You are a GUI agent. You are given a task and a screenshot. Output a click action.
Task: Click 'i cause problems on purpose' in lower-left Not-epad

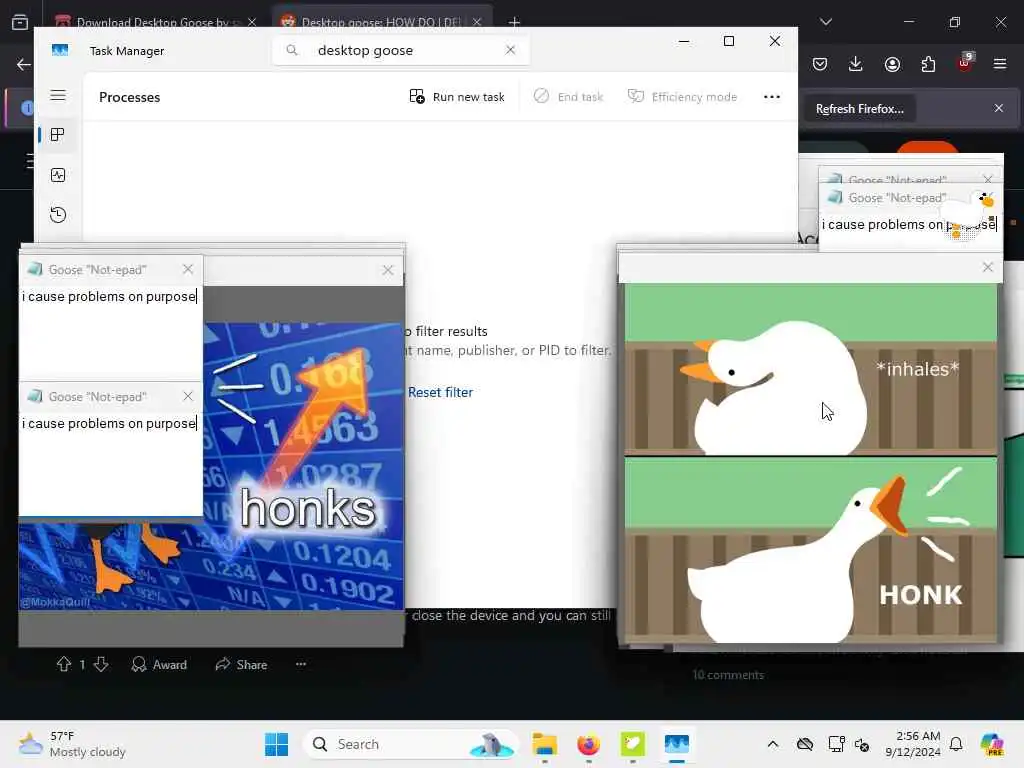pos(108,424)
